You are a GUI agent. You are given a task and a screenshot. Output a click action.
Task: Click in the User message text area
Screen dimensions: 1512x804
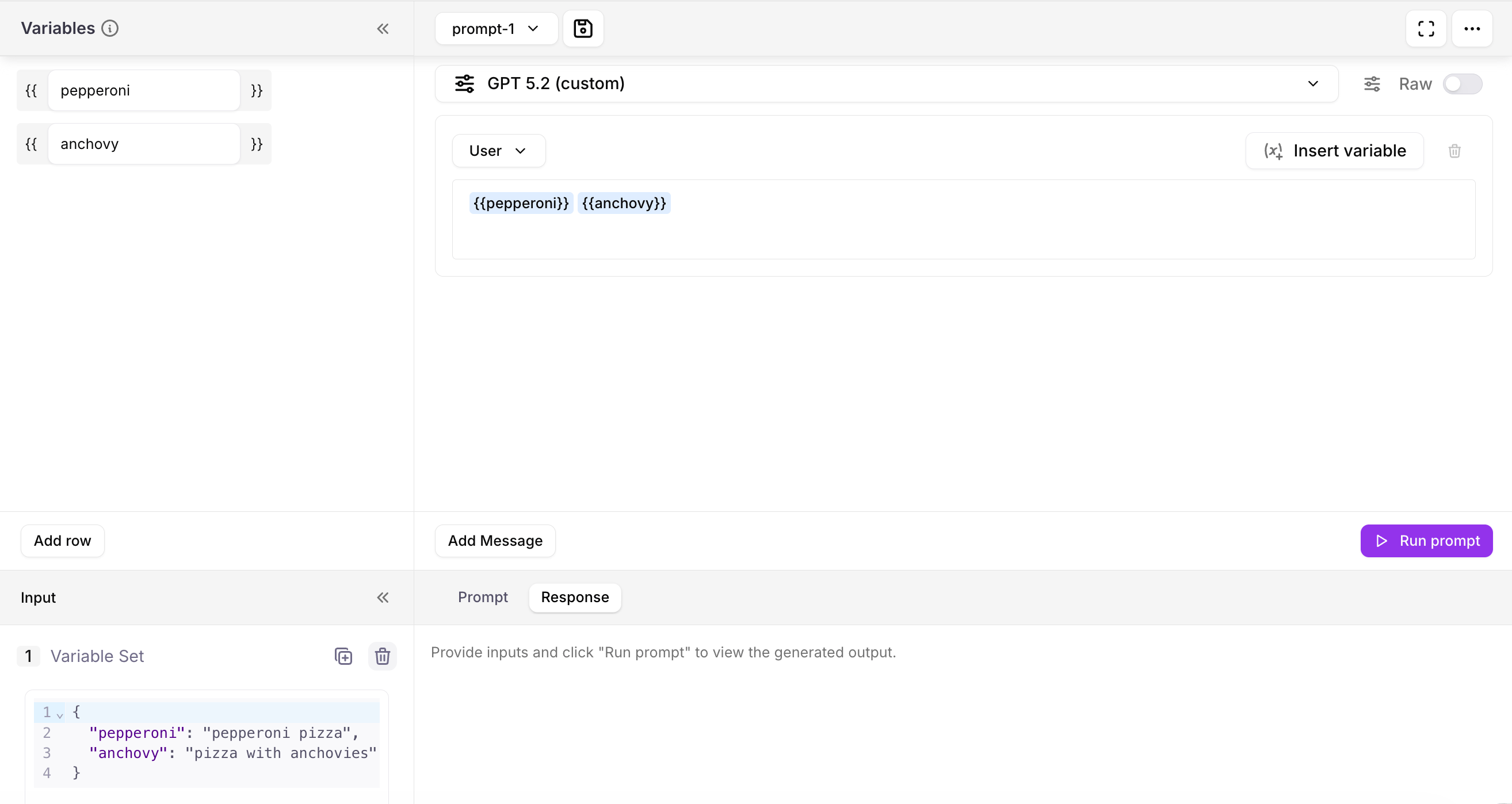963,220
